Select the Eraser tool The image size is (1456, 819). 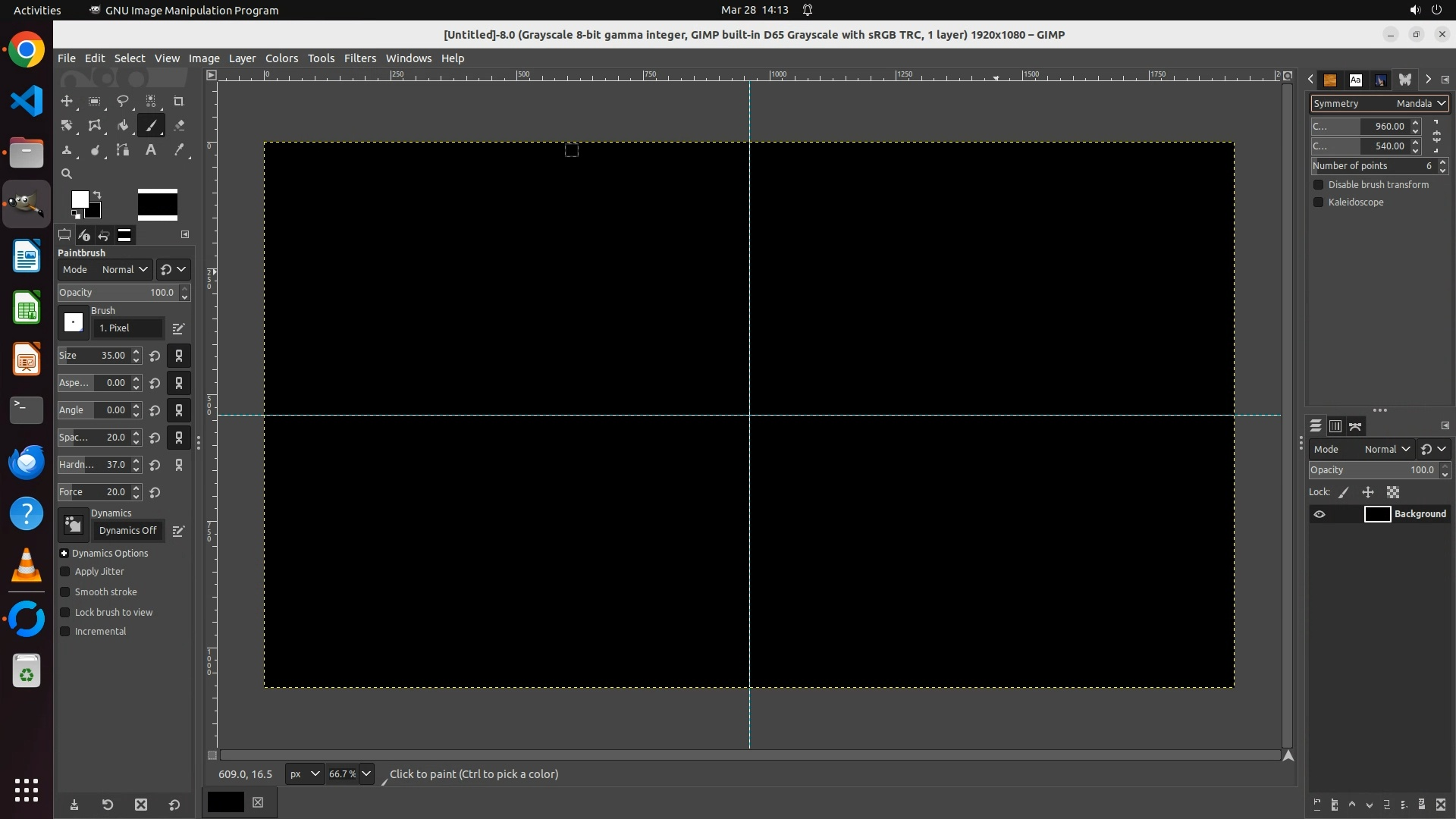179,125
